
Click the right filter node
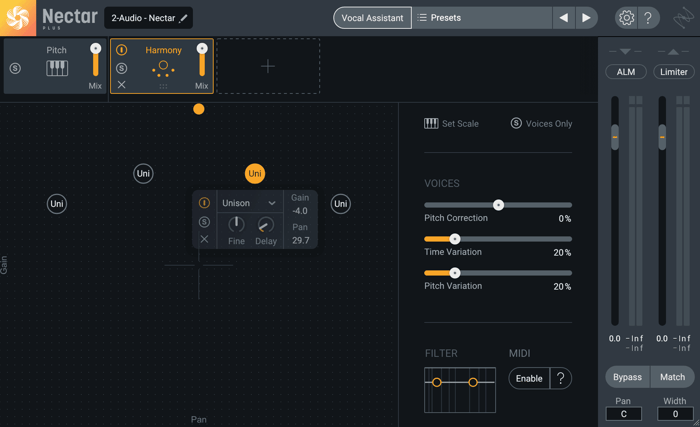(473, 382)
